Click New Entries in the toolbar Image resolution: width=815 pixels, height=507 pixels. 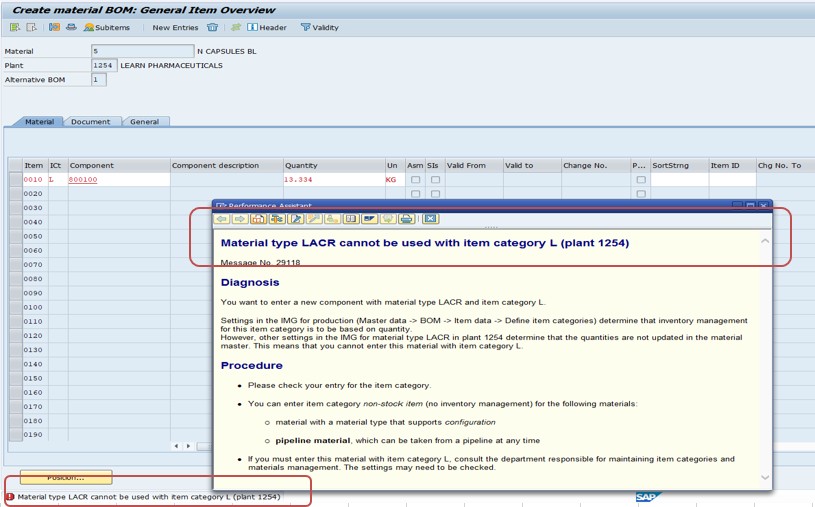point(175,28)
